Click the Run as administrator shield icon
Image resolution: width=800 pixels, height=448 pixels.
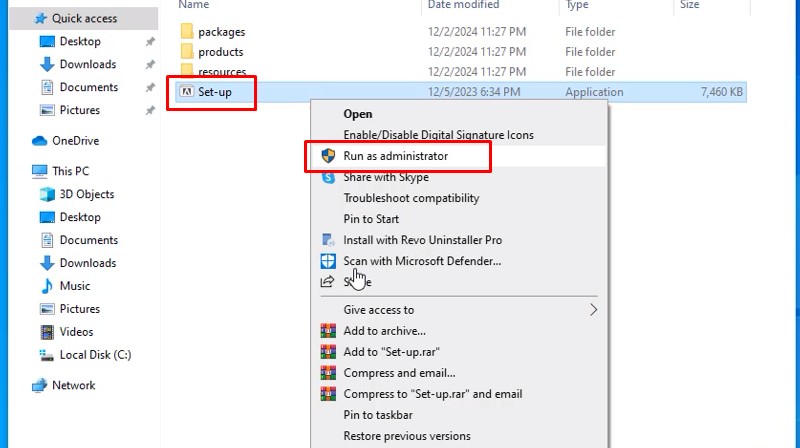(327, 156)
